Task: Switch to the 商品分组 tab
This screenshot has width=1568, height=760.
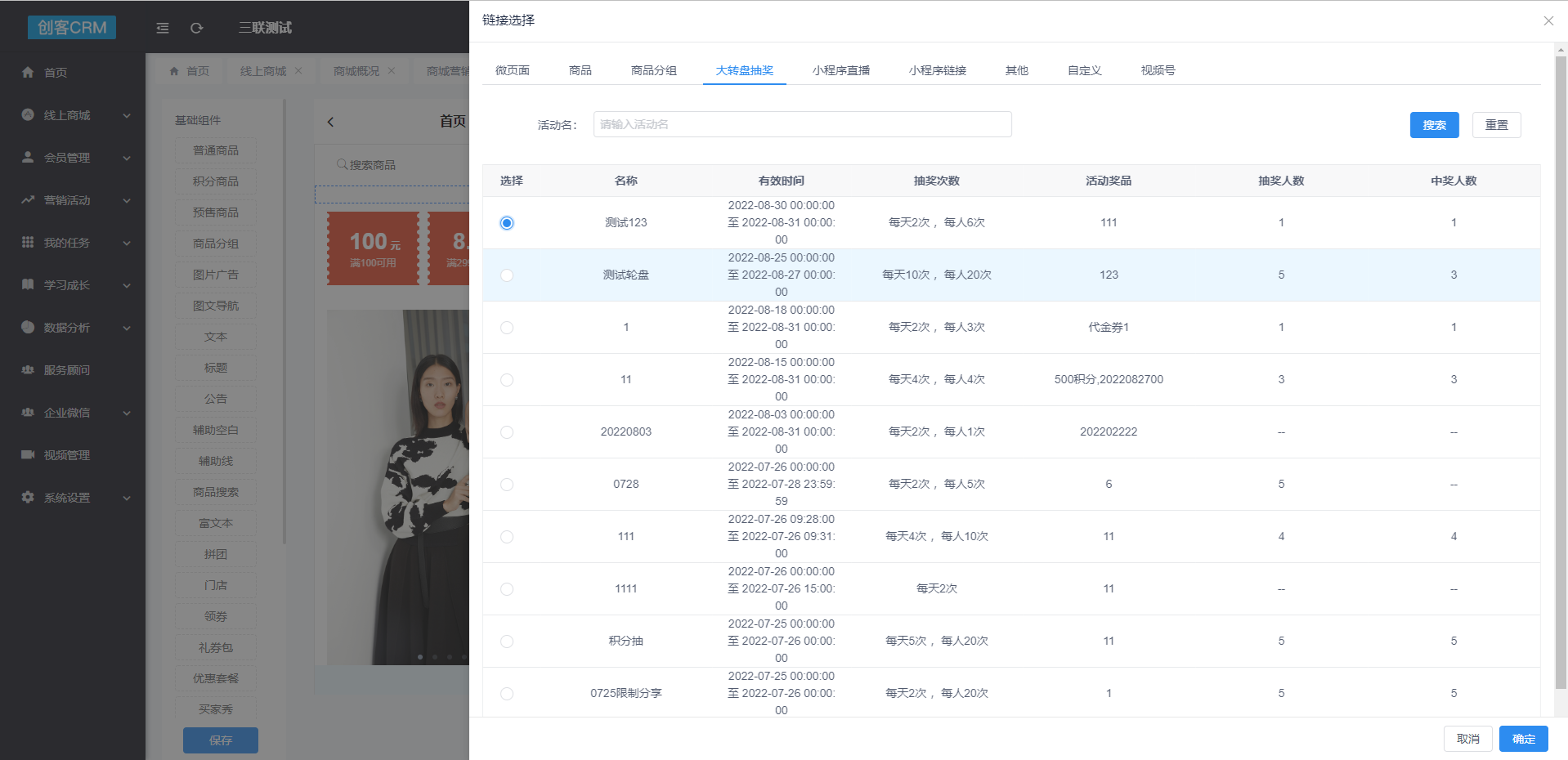Action: tap(654, 70)
